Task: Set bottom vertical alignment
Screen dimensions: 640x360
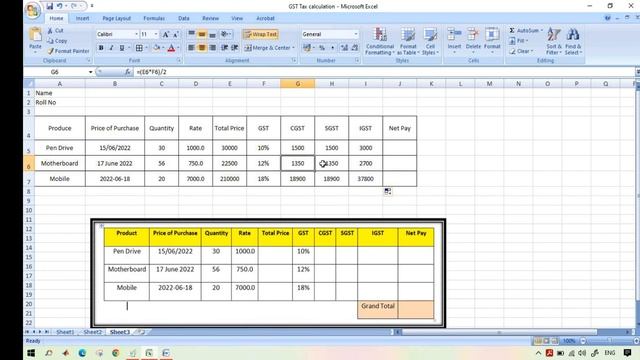Action: point(212,34)
